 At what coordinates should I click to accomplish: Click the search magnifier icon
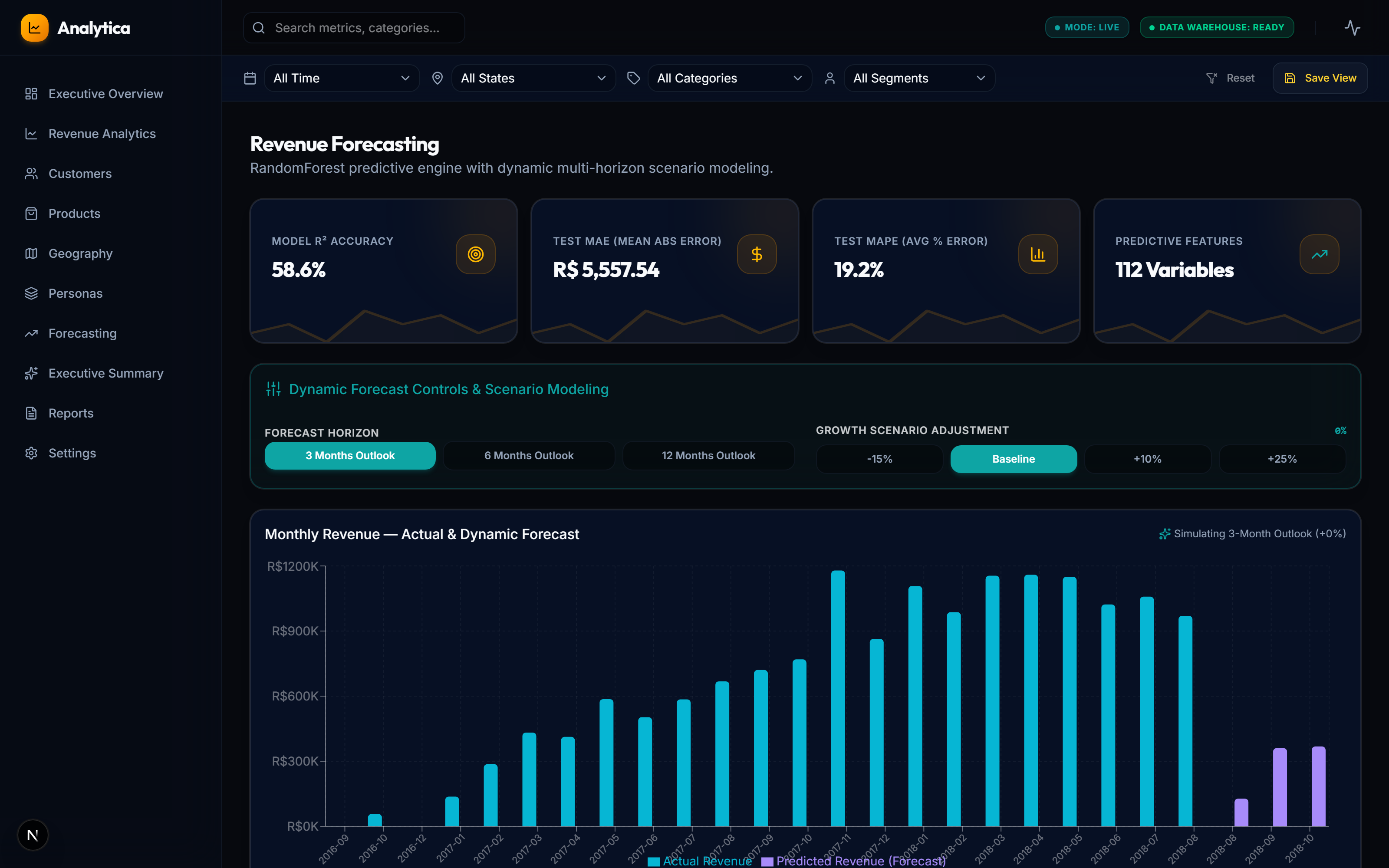pyautogui.click(x=259, y=27)
